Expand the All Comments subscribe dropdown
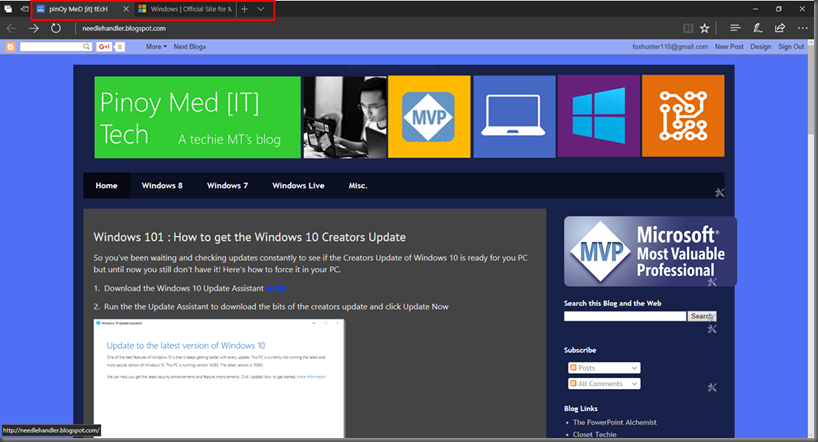 click(x=604, y=384)
